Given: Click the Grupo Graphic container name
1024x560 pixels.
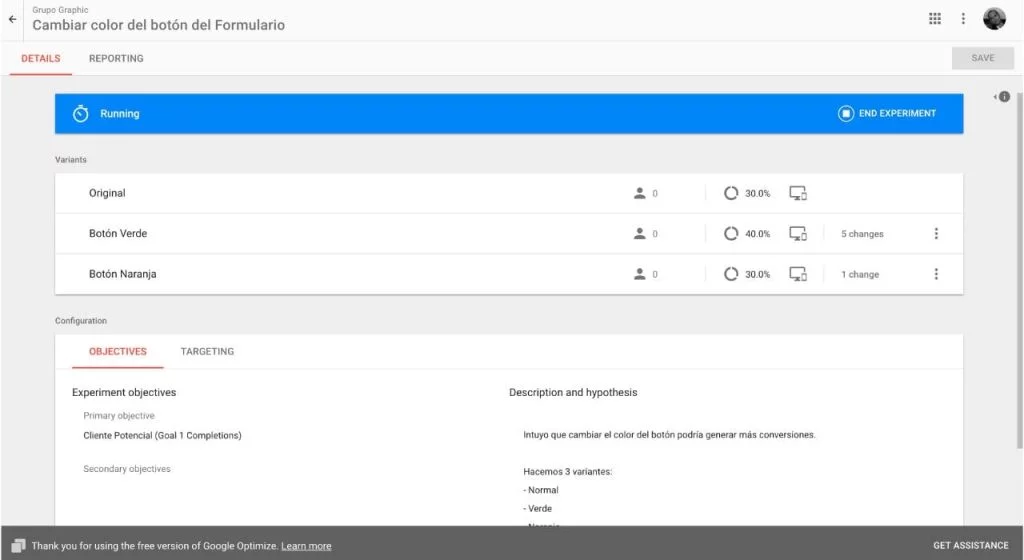Looking at the screenshot, I should [60, 10].
